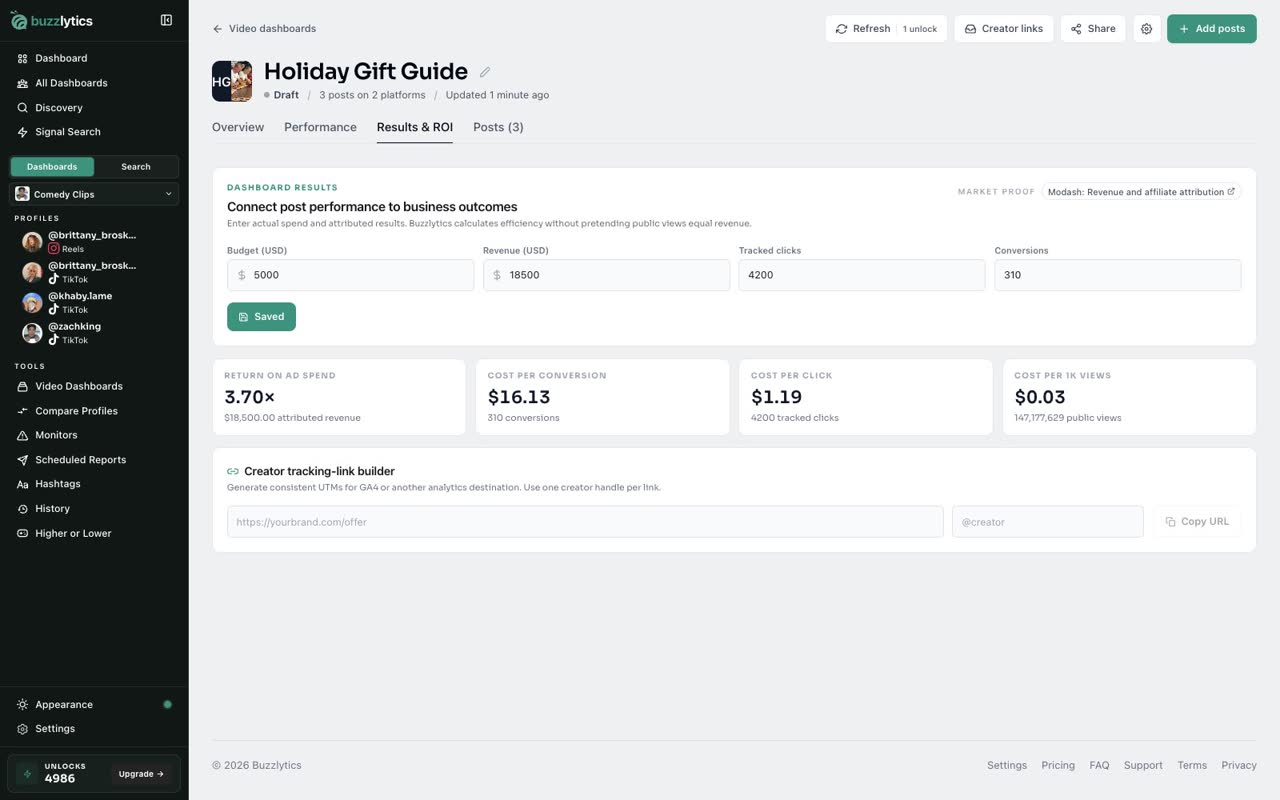Click the Saved button
The height and width of the screenshot is (800, 1280).
point(261,316)
